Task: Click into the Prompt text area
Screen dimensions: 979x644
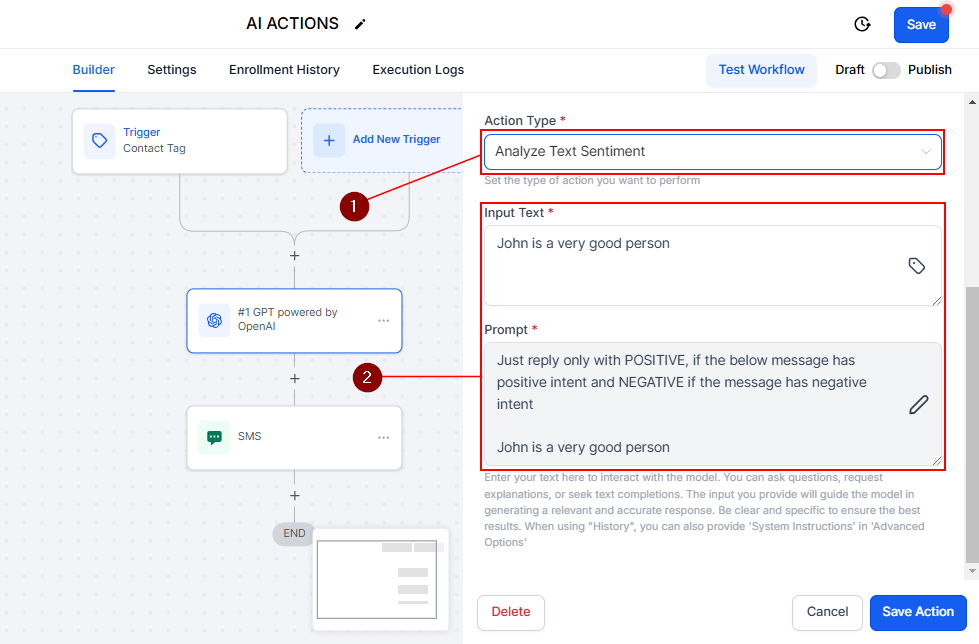Action: [x=712, y=404]
